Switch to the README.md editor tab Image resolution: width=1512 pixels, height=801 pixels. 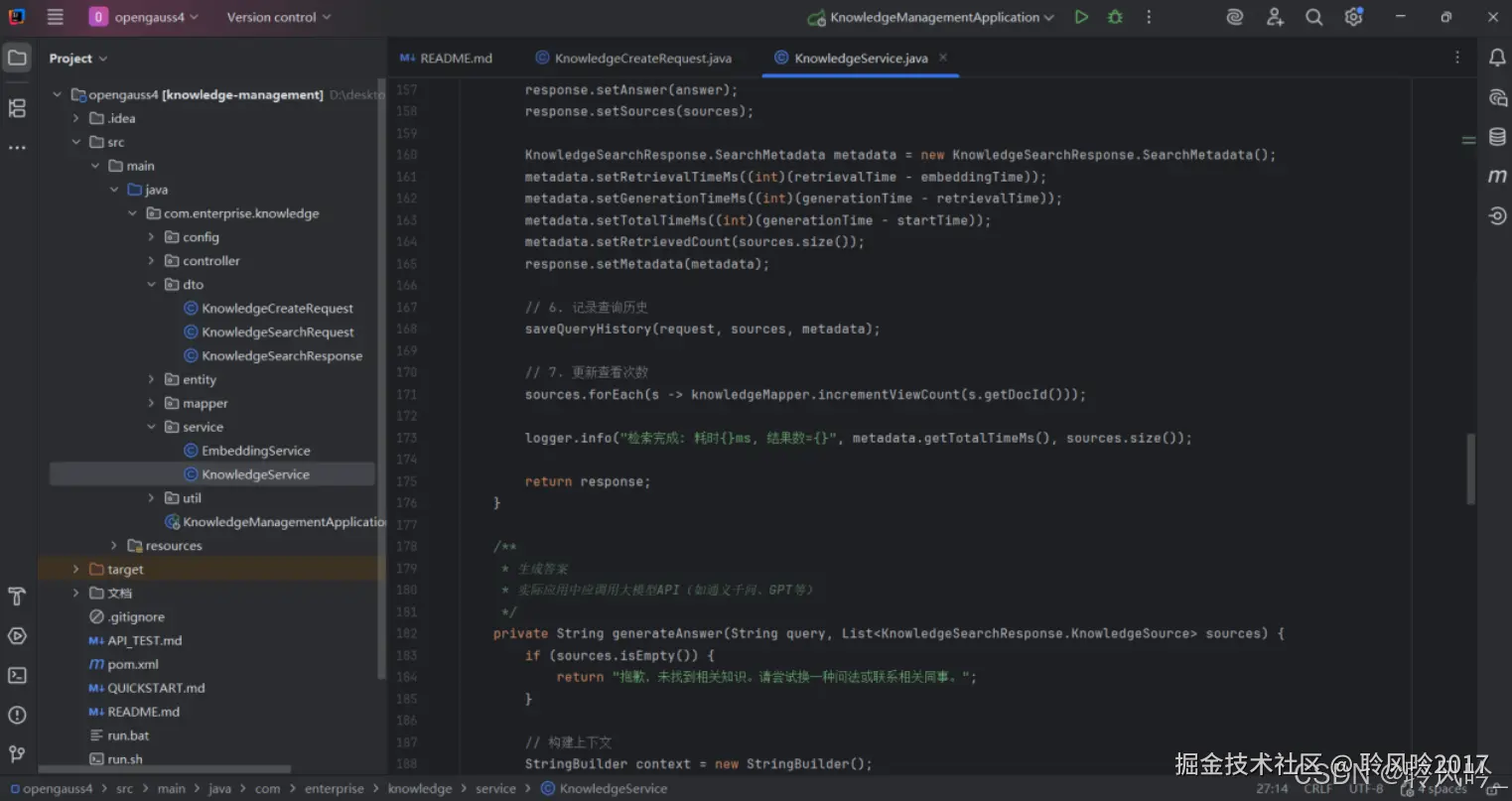click(x=447, y=59)
